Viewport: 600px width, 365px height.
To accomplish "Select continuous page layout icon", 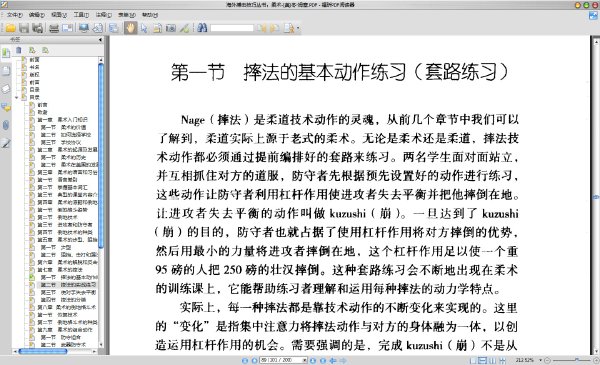I will pos(483,360).
